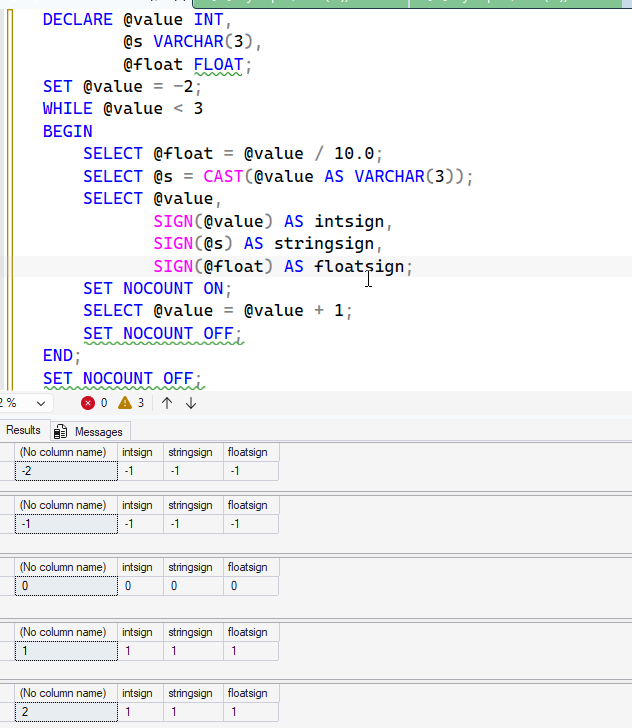Select floatsign cell in the row with value -2

click(x=251, y=471)
